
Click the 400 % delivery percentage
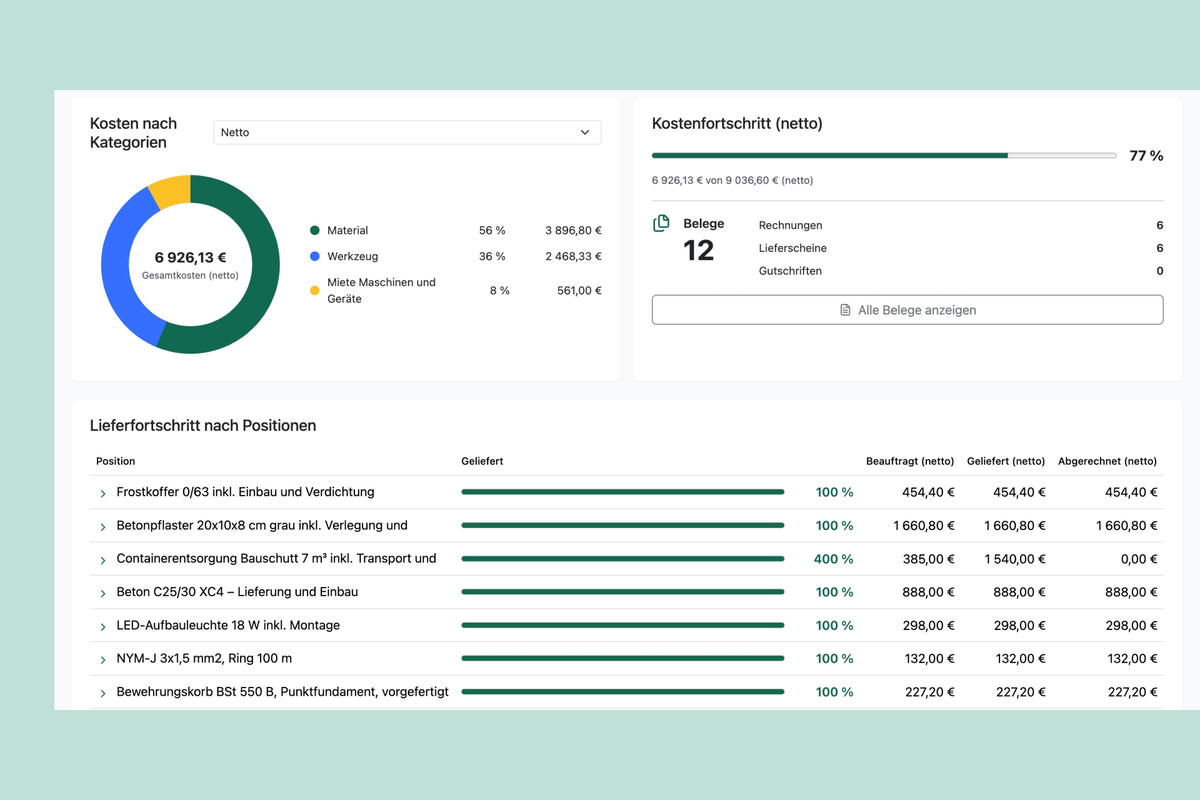coord(834,559)
